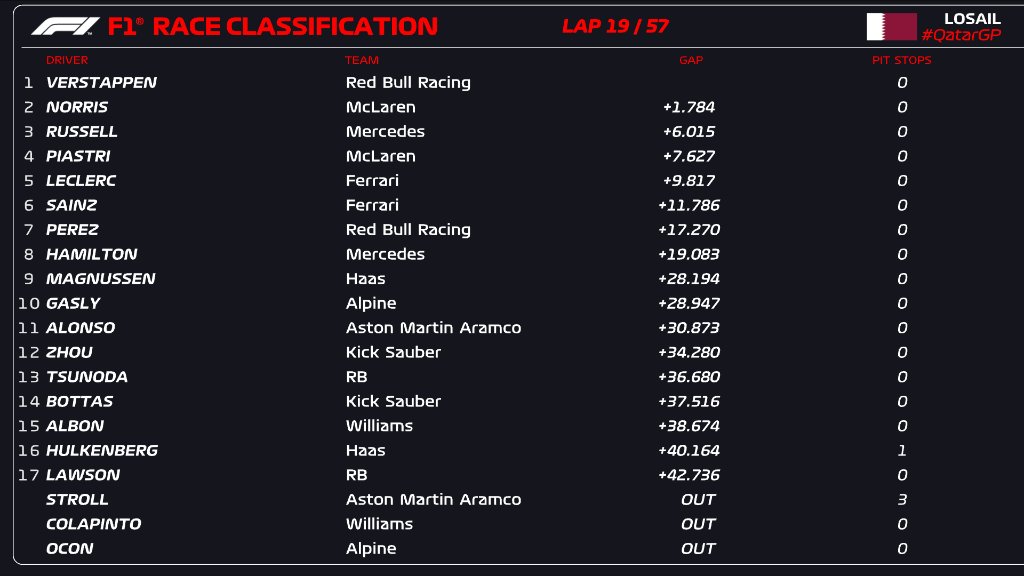Click the PIT STOPS column header

901,60
